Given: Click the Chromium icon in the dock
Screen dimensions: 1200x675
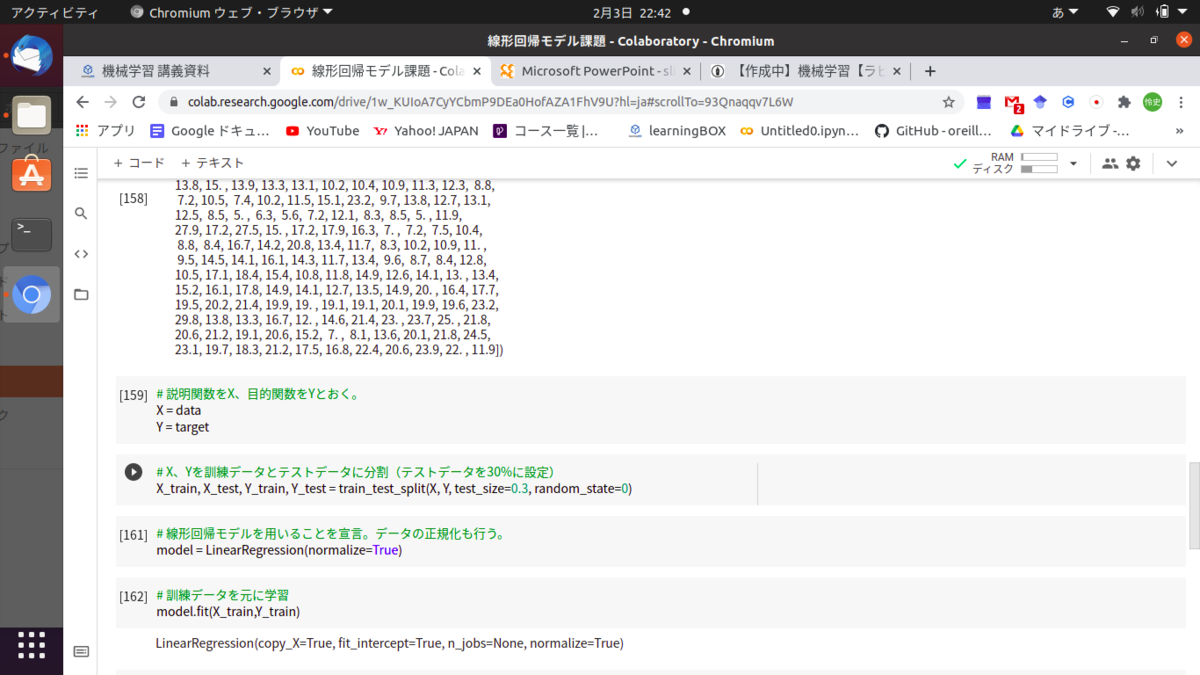Looking at the screenshot, I should pos(31,295).
